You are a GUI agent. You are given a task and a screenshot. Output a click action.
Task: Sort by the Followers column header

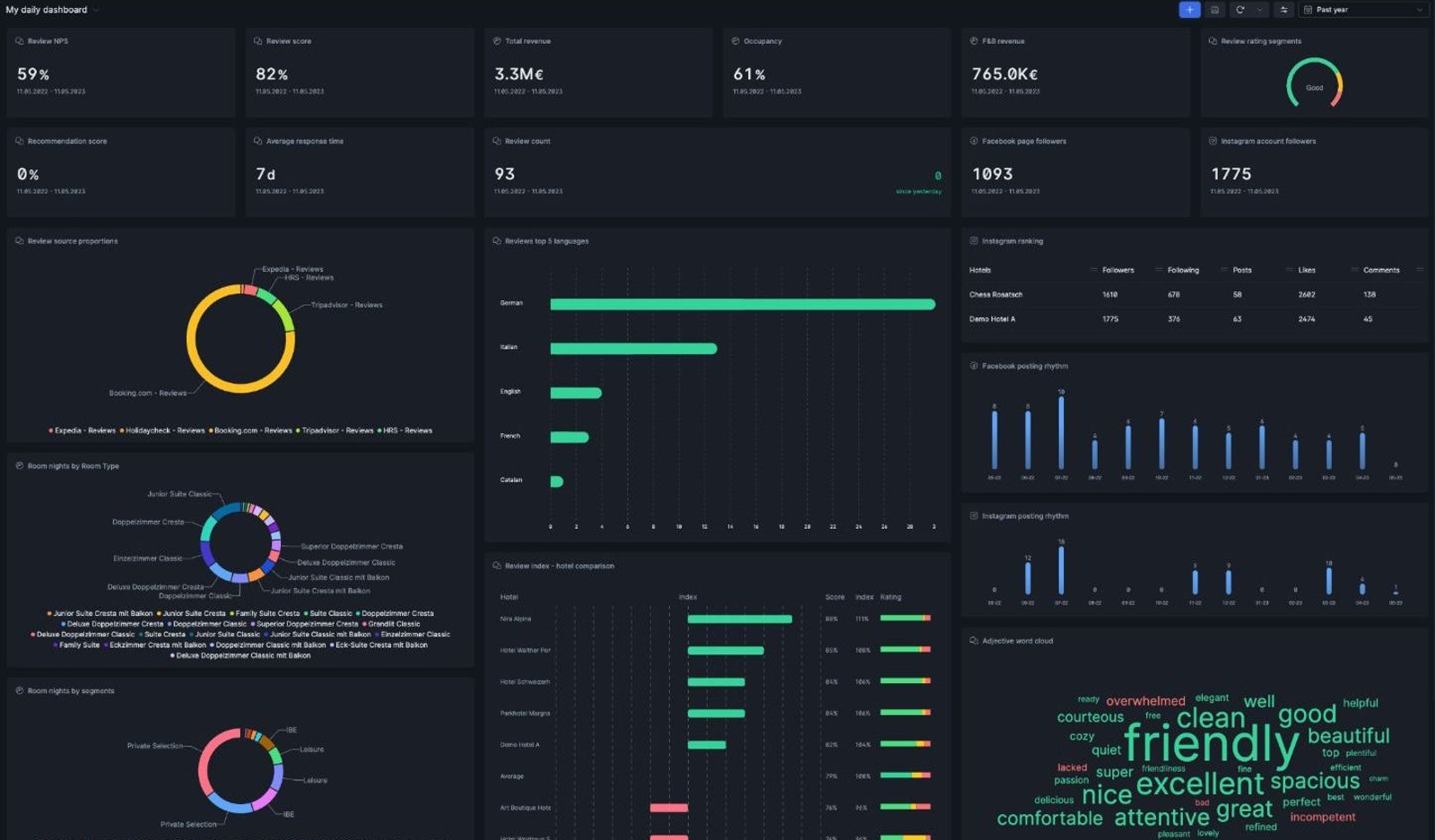(x=1118, y=270)
